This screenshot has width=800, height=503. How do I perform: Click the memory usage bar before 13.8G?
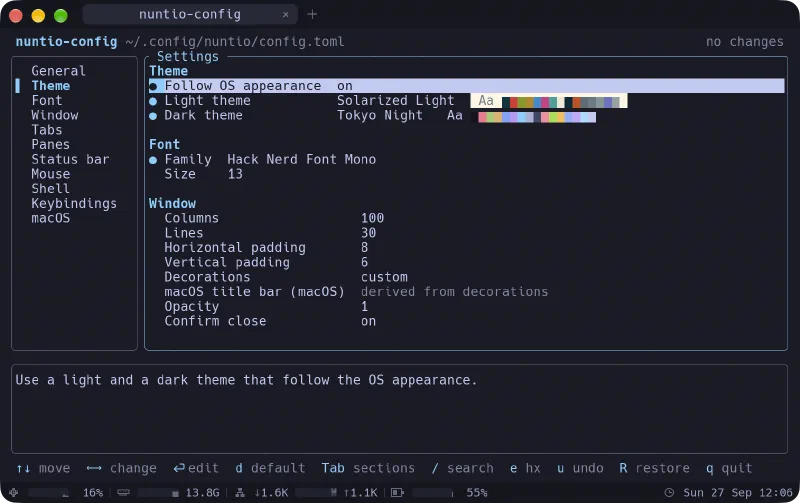[x=158, y=493]
